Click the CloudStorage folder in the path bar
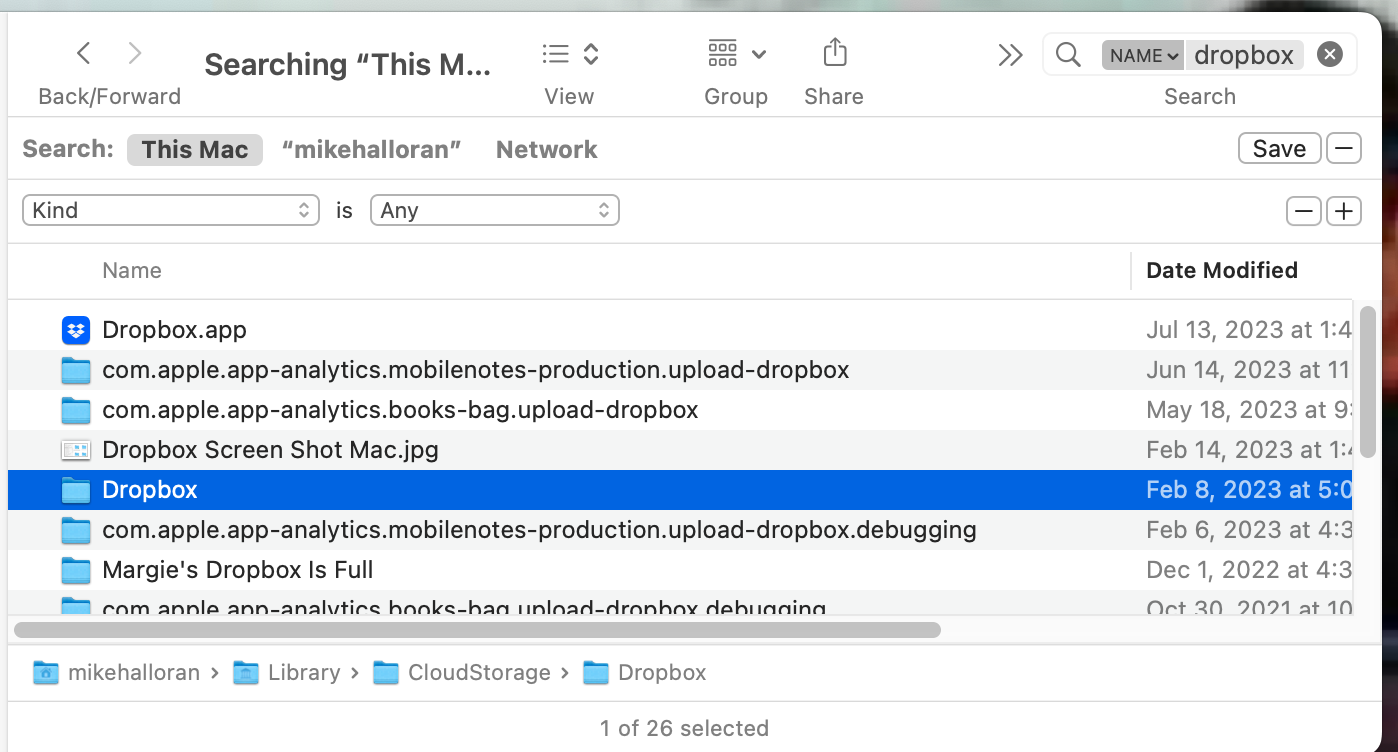Screen dimensions: 1398x752 pyautogui.click(x=462, y=673)
